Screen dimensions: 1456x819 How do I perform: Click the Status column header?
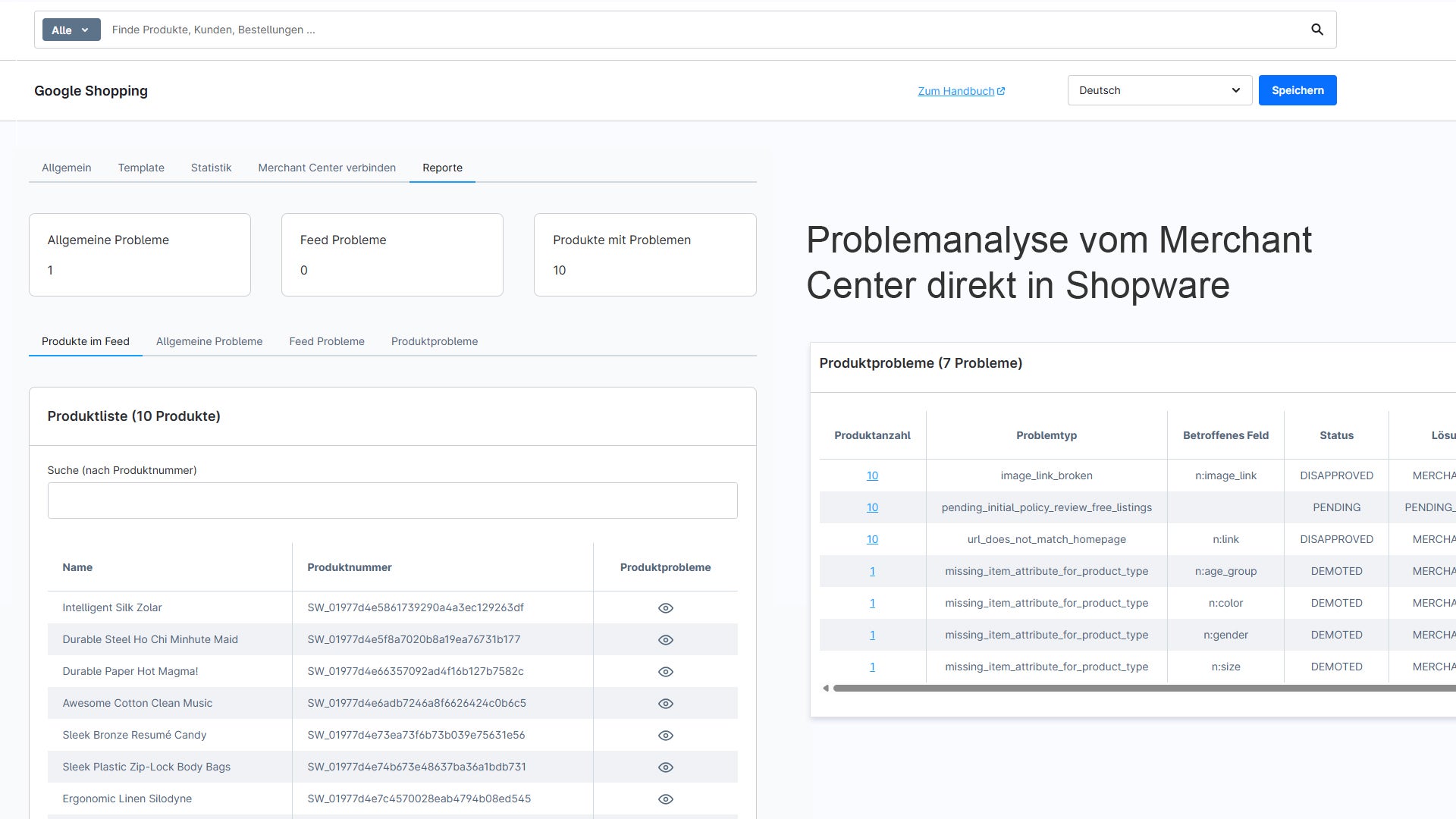(1336, 435)
